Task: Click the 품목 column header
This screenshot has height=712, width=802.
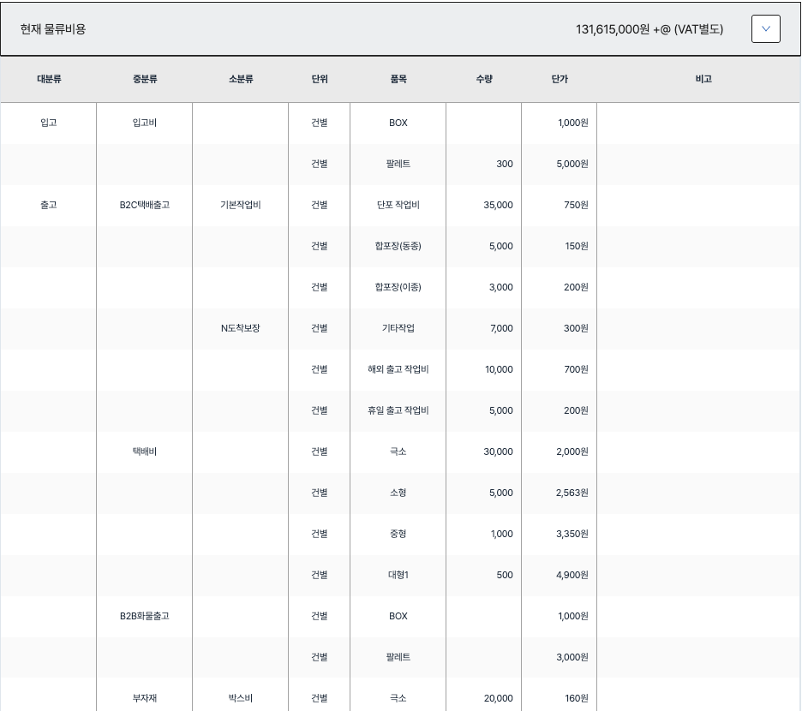Action: pyautogui.click(x=398, y=79)
